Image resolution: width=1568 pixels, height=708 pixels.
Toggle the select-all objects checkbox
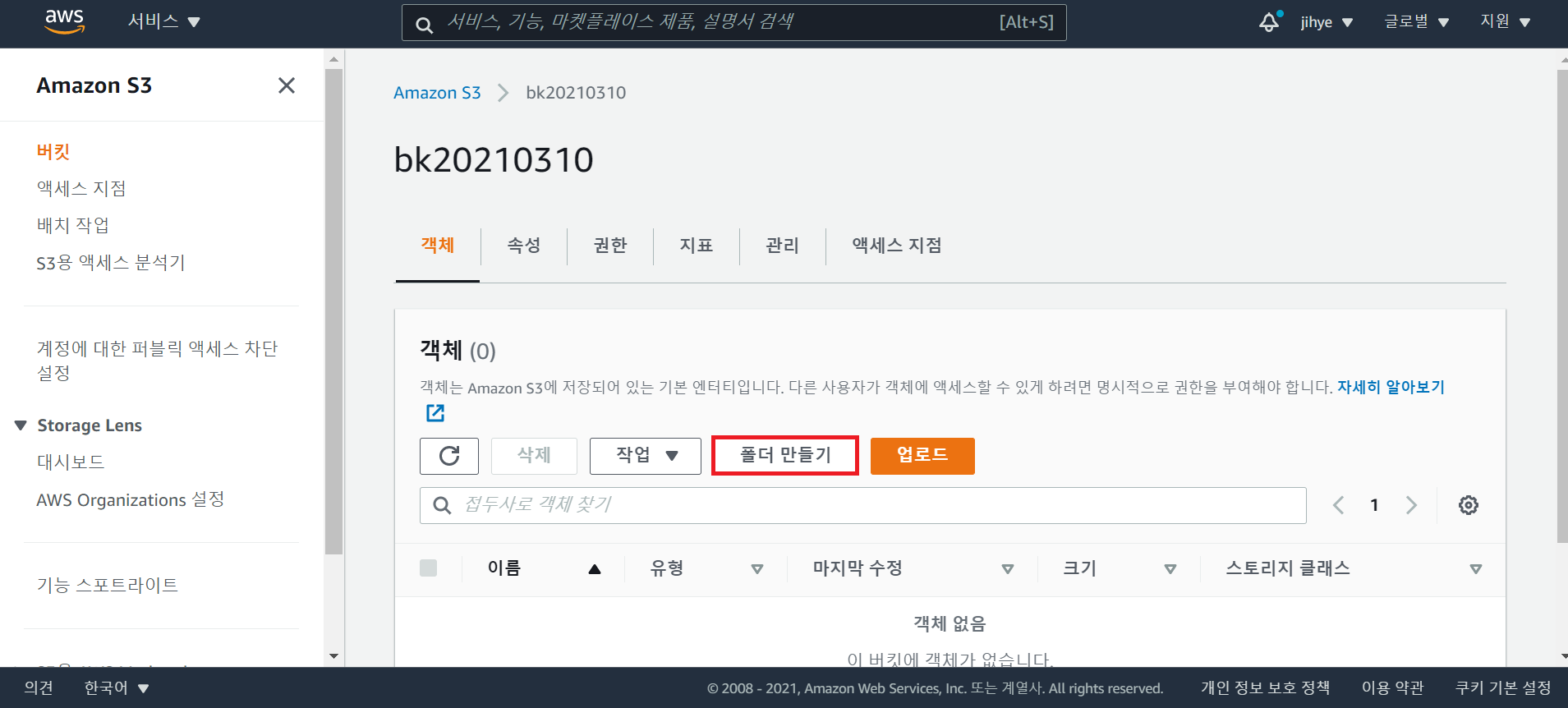point(428,568)
